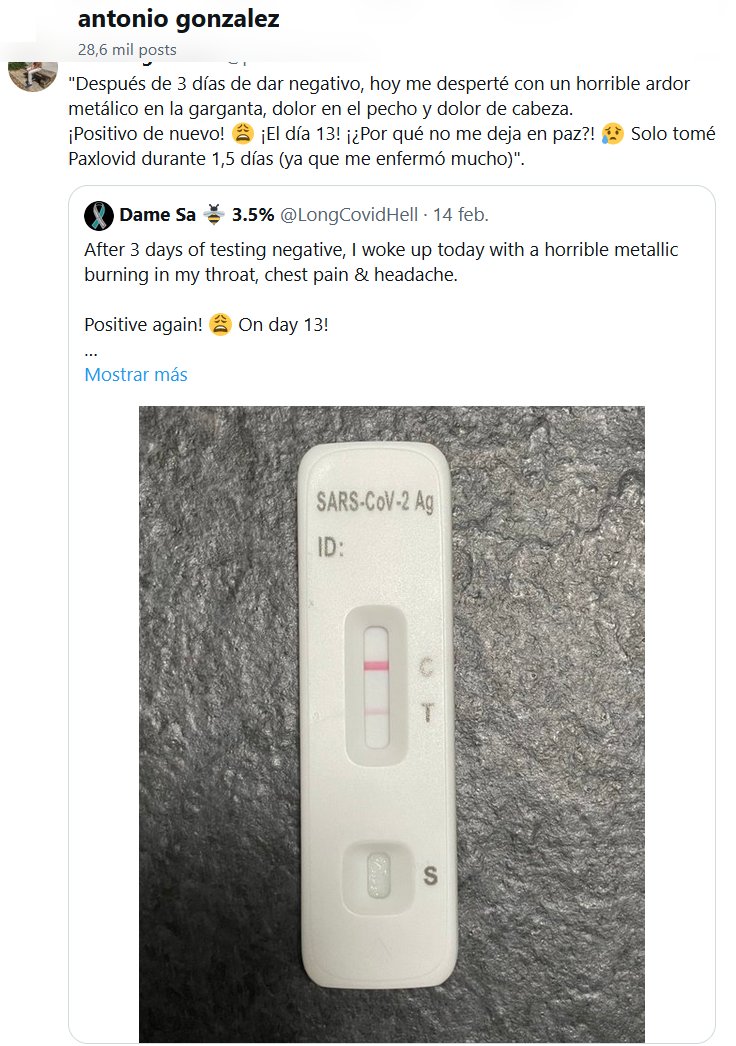Viewport: 736px width, 1046px height.
Task: Open antonio gonzalez profile header name
Action: coord(178,19)
